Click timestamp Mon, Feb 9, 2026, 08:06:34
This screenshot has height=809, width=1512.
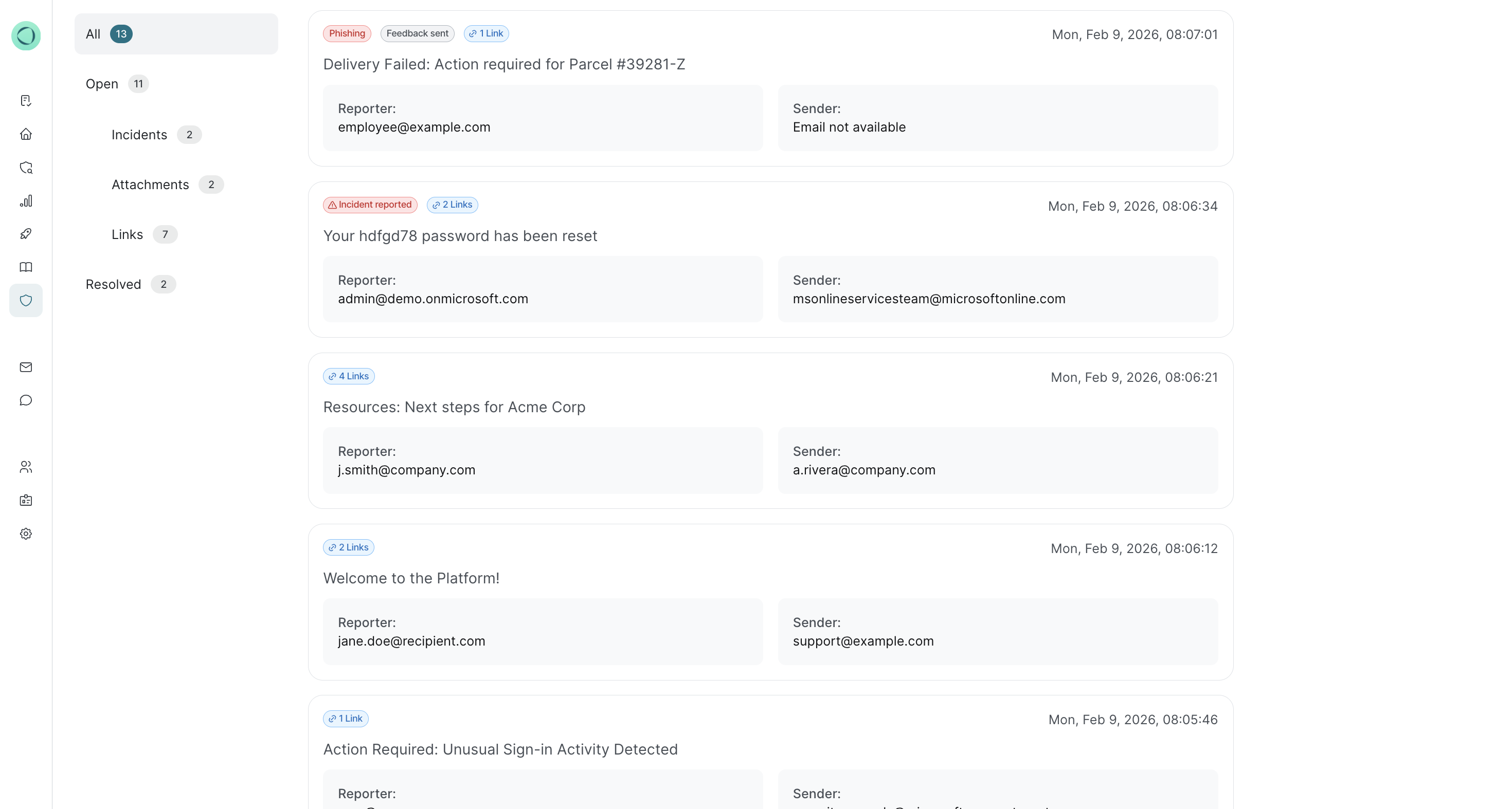(1133, 207)
